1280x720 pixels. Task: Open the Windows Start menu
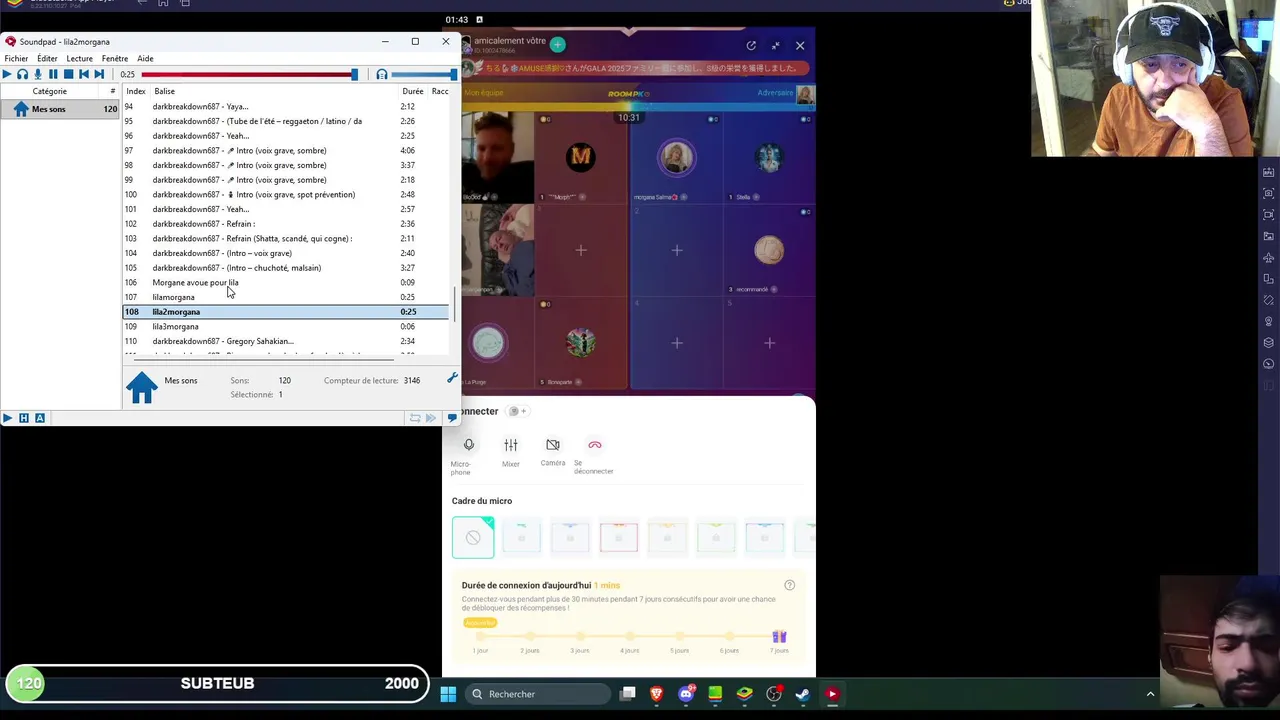(x=448, y=694)
